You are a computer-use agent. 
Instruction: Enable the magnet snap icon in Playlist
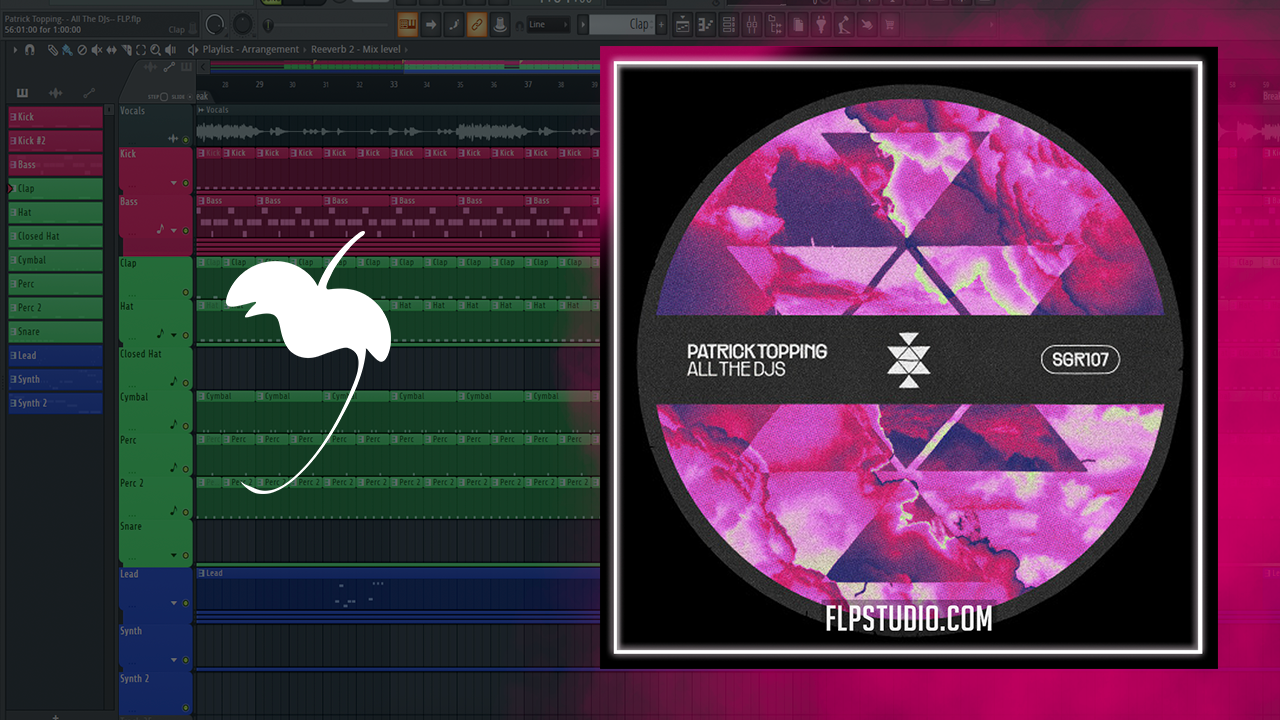[30, 49]
